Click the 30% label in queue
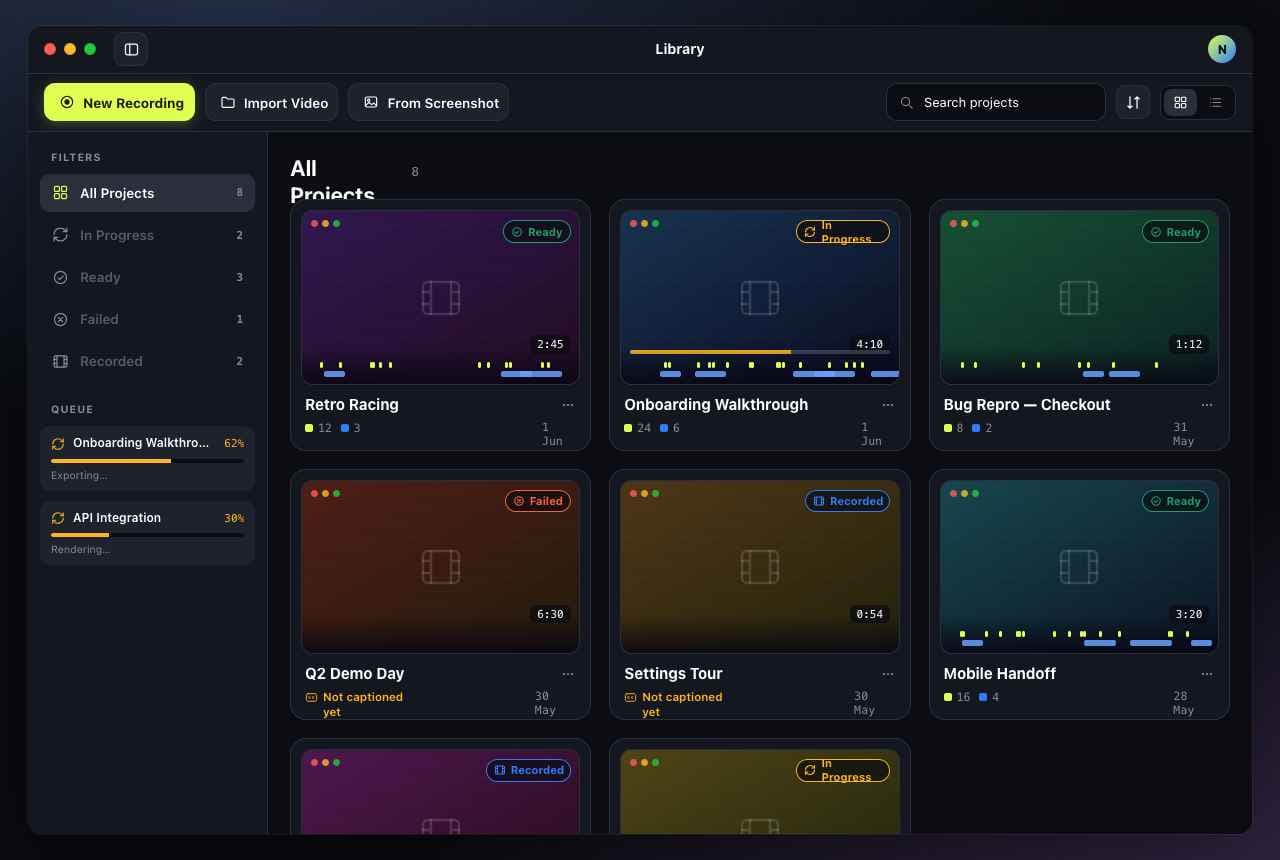This screenshot has height=860, width=1280. pos(234,518)
